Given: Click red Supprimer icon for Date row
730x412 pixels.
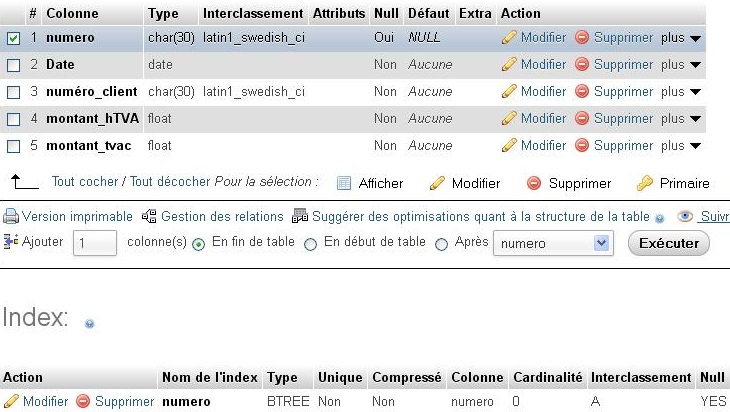Looking at the screenshot, I should pos(581,64).
